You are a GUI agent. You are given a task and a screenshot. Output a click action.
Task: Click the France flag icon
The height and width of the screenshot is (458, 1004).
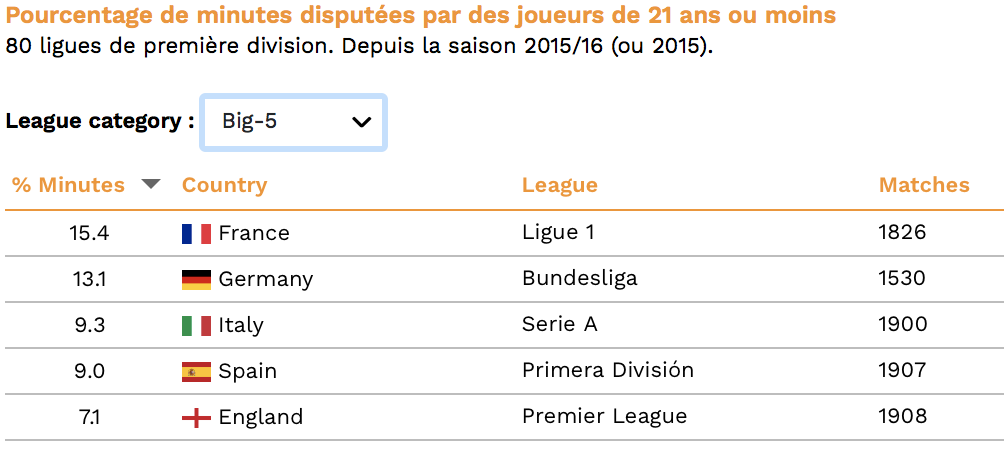tap(196, 233)
